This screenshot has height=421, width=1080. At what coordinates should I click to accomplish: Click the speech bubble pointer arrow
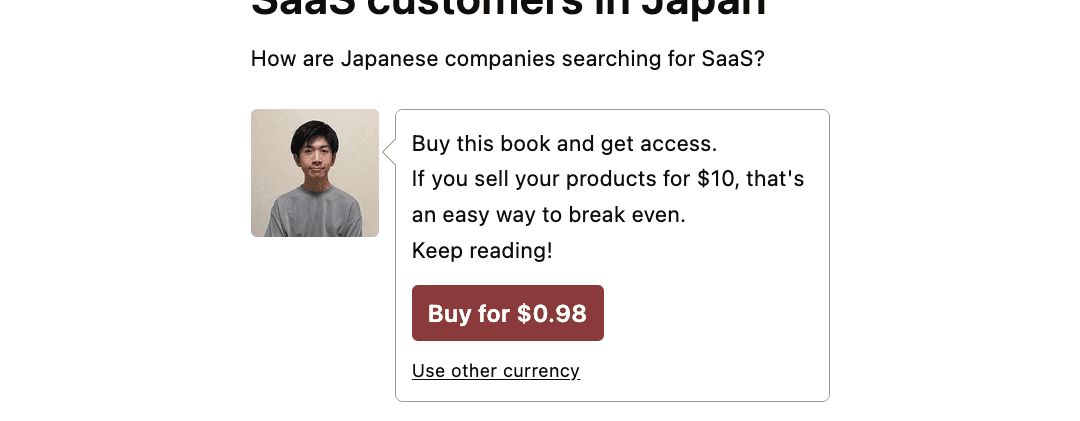coord(389,152)
